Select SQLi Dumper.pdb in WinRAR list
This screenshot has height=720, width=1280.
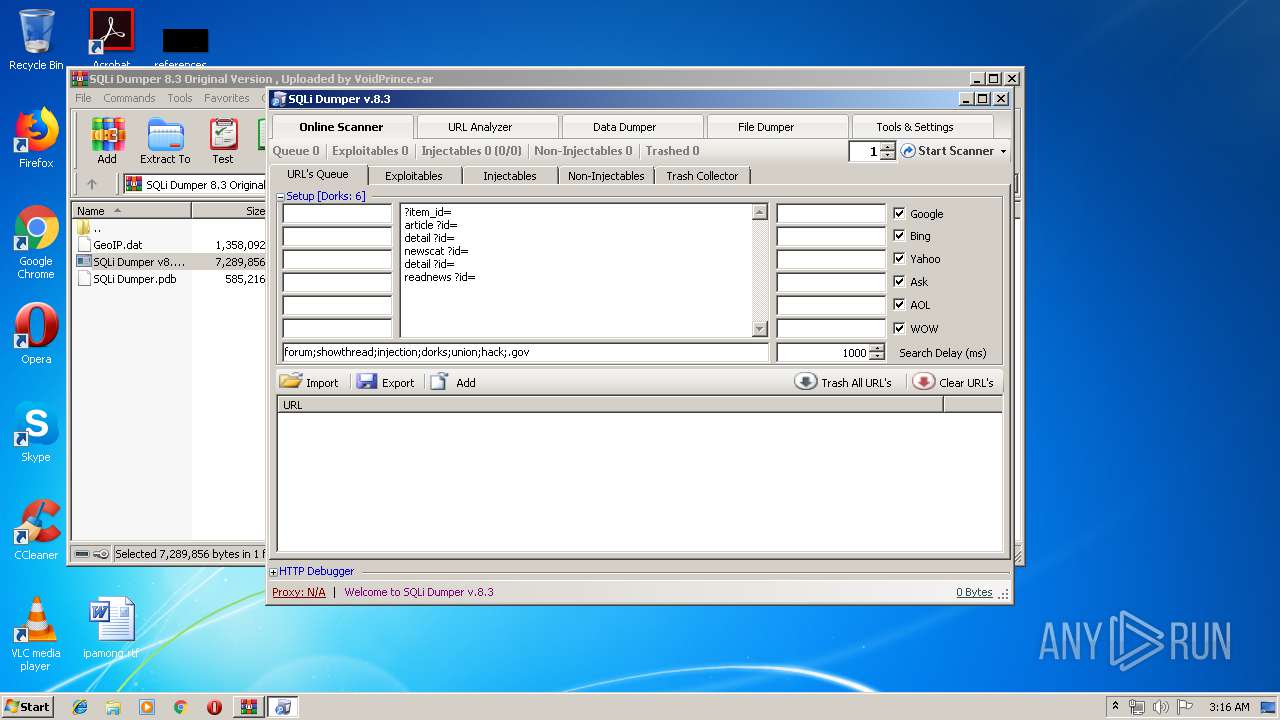(135, 279)
